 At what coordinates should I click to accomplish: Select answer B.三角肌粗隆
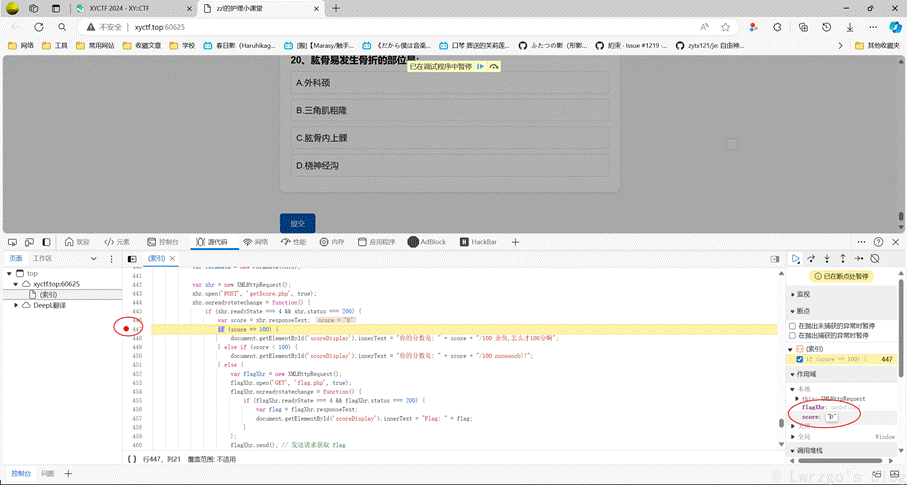click(x=450, y=111)
